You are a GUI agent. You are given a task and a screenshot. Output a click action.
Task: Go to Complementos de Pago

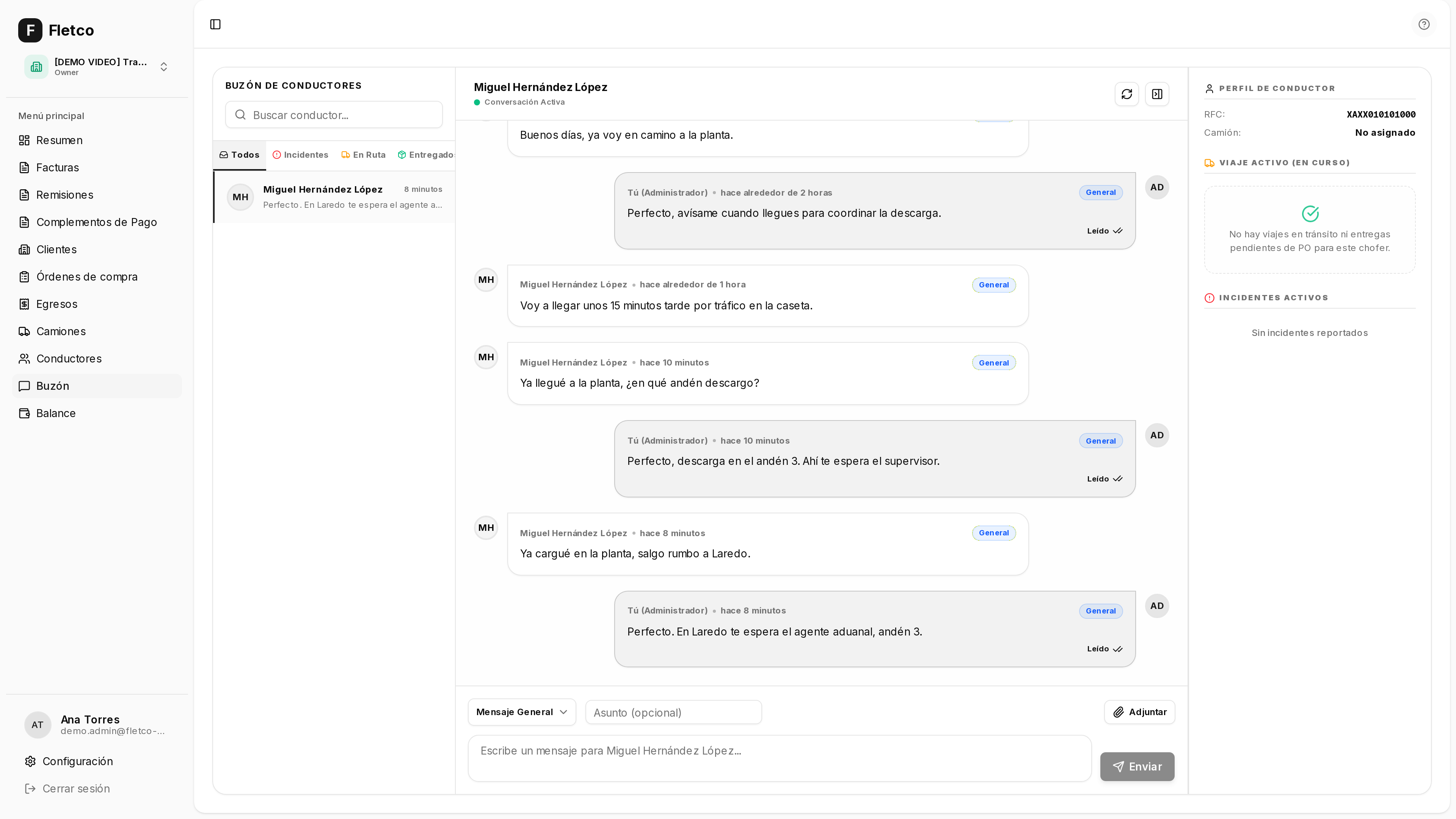pyautogui.click(x=97, y=222)
